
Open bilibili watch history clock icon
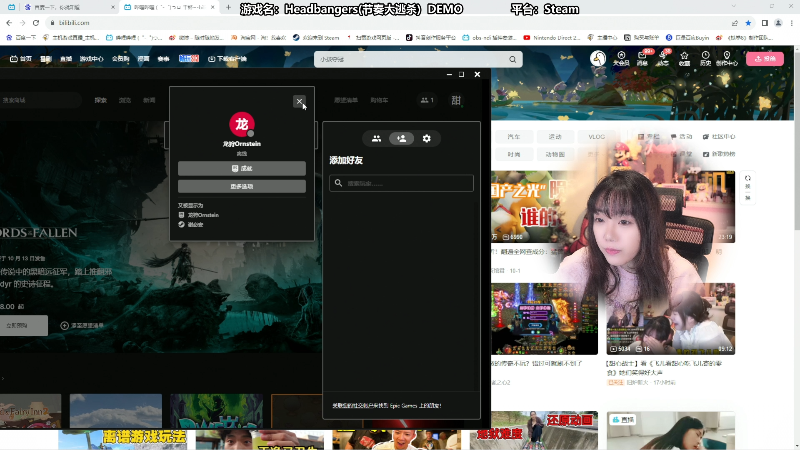[705, 58]
